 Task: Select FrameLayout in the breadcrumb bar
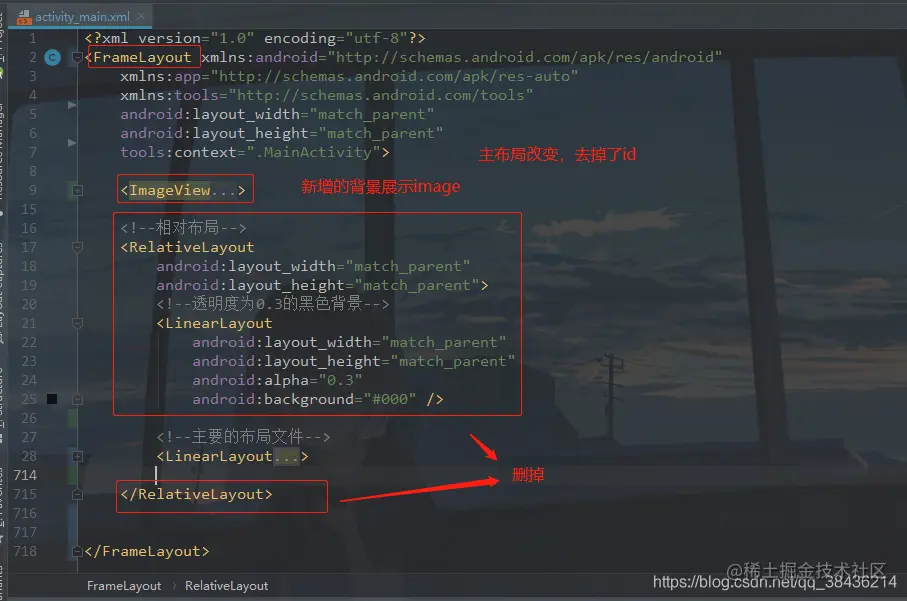point(124,586)
